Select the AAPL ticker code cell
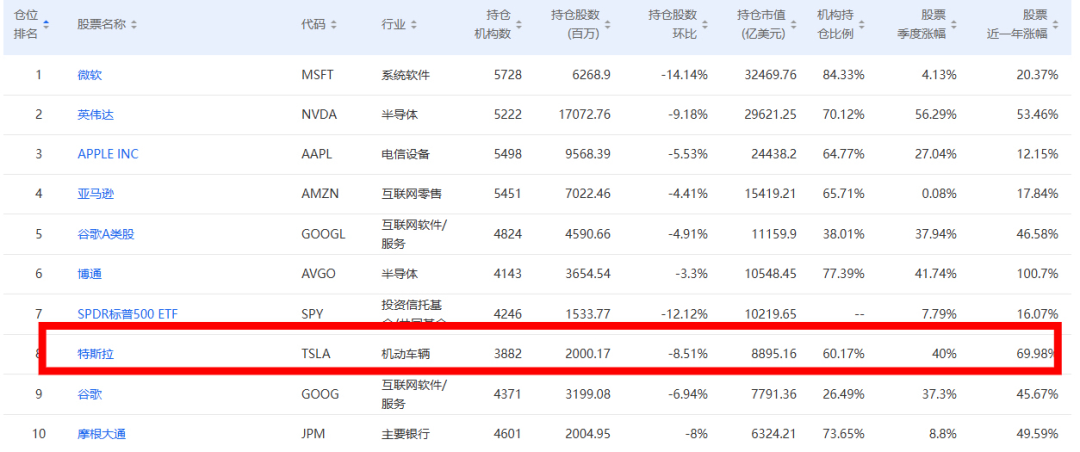This screenshot has width=1080, height=452. tap(317, 154)
